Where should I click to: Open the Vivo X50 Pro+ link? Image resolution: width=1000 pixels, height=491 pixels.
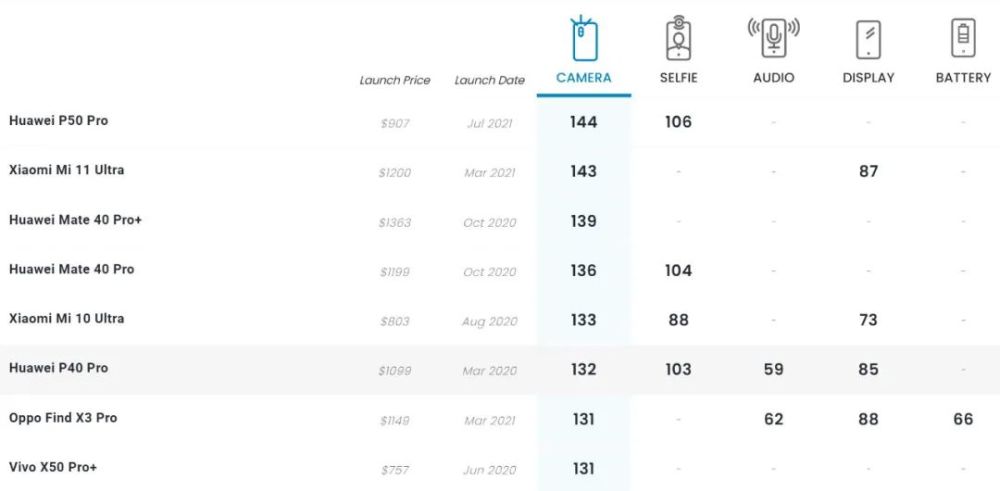53,467
